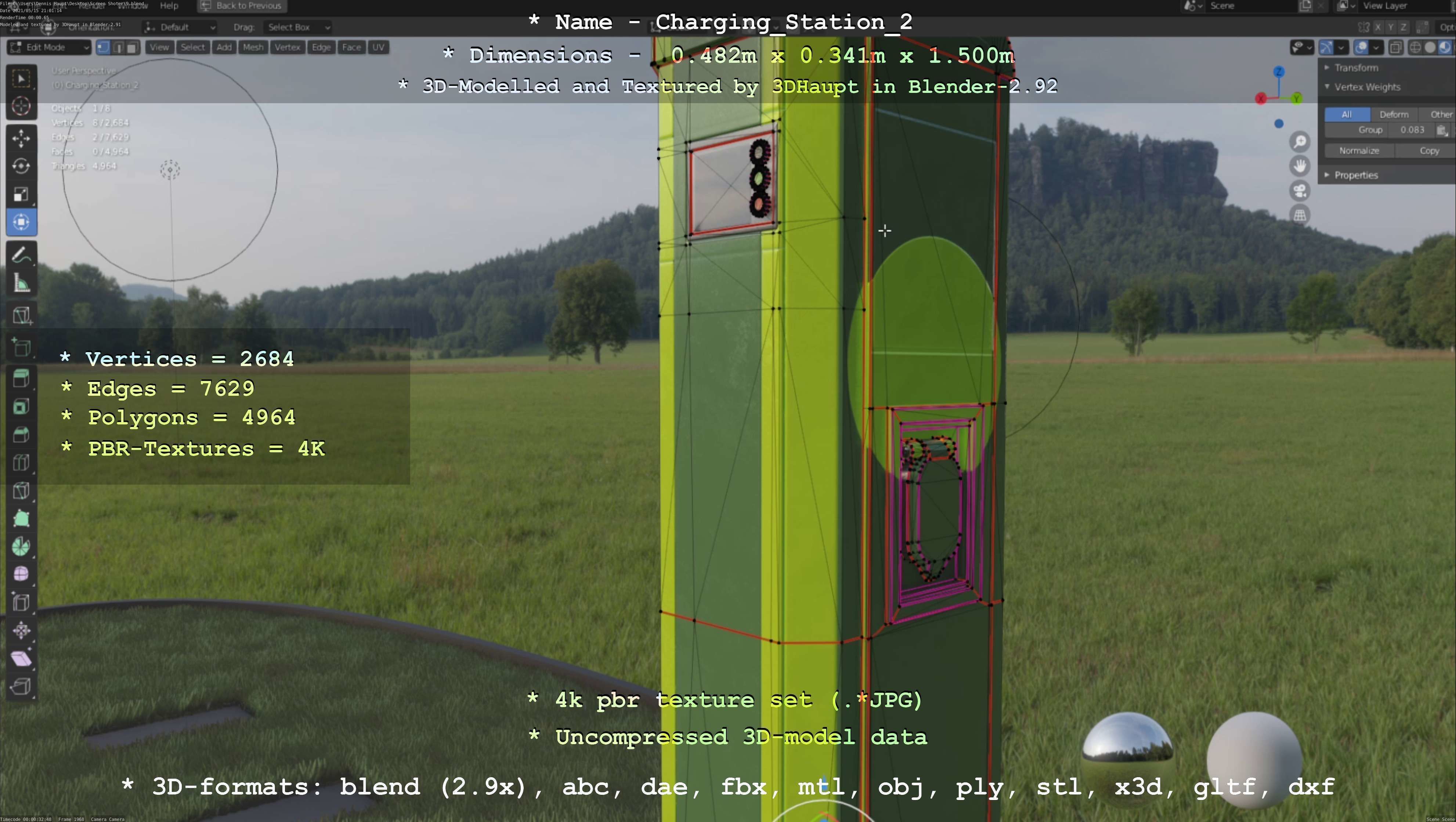This screenshot has height=822, width=1456.
Task: Click the zoom viewport magnifier icon
Action: (1300, 141)
